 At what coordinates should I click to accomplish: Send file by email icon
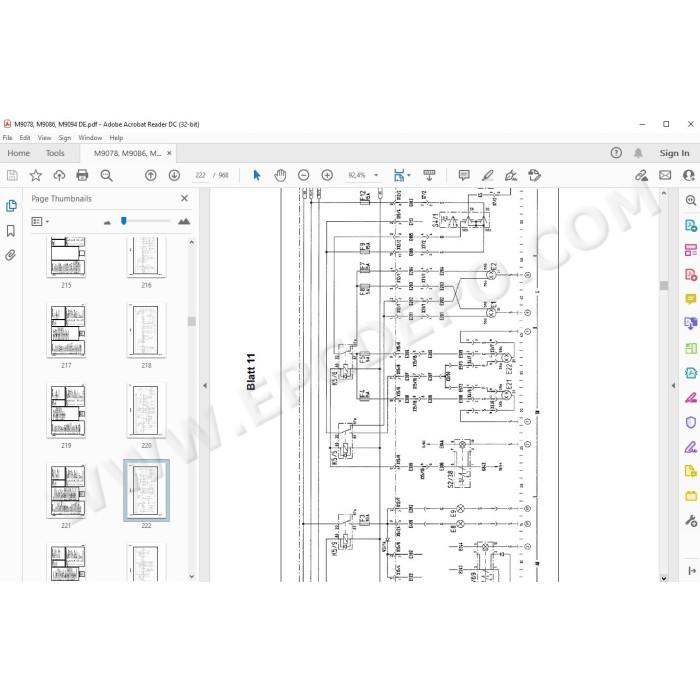coord(665,175)
